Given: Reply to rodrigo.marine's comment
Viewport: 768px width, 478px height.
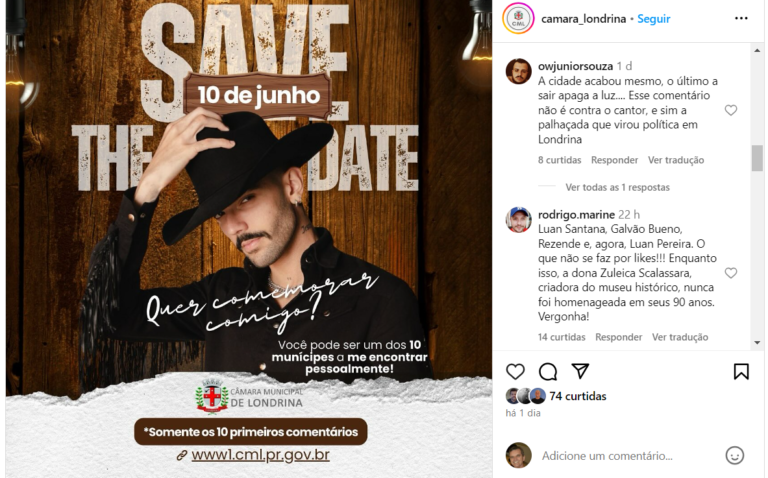Looking at the screenshot, I should (619, 337).
